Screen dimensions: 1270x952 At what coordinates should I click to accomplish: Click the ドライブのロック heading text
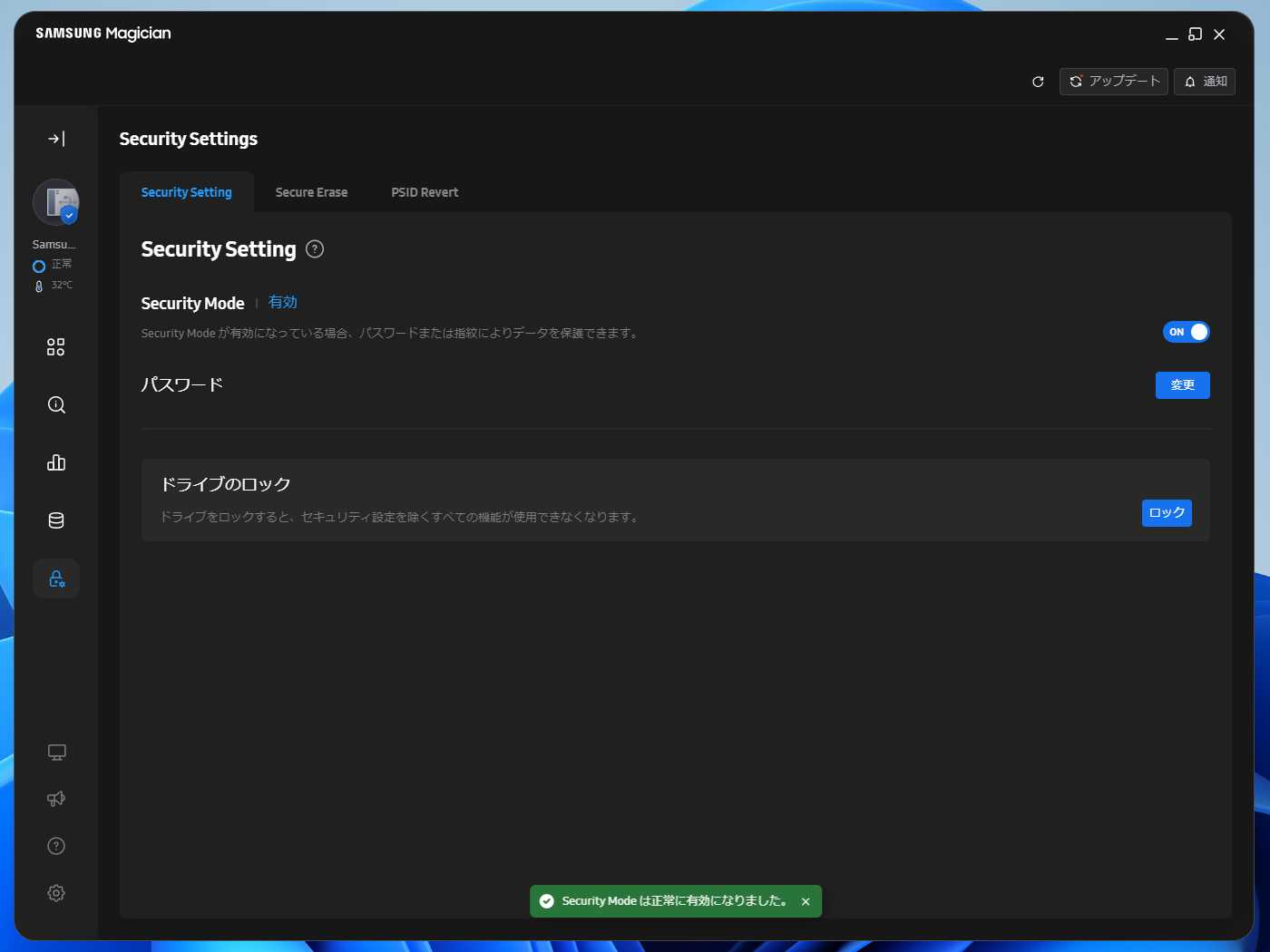click(226, 484)
